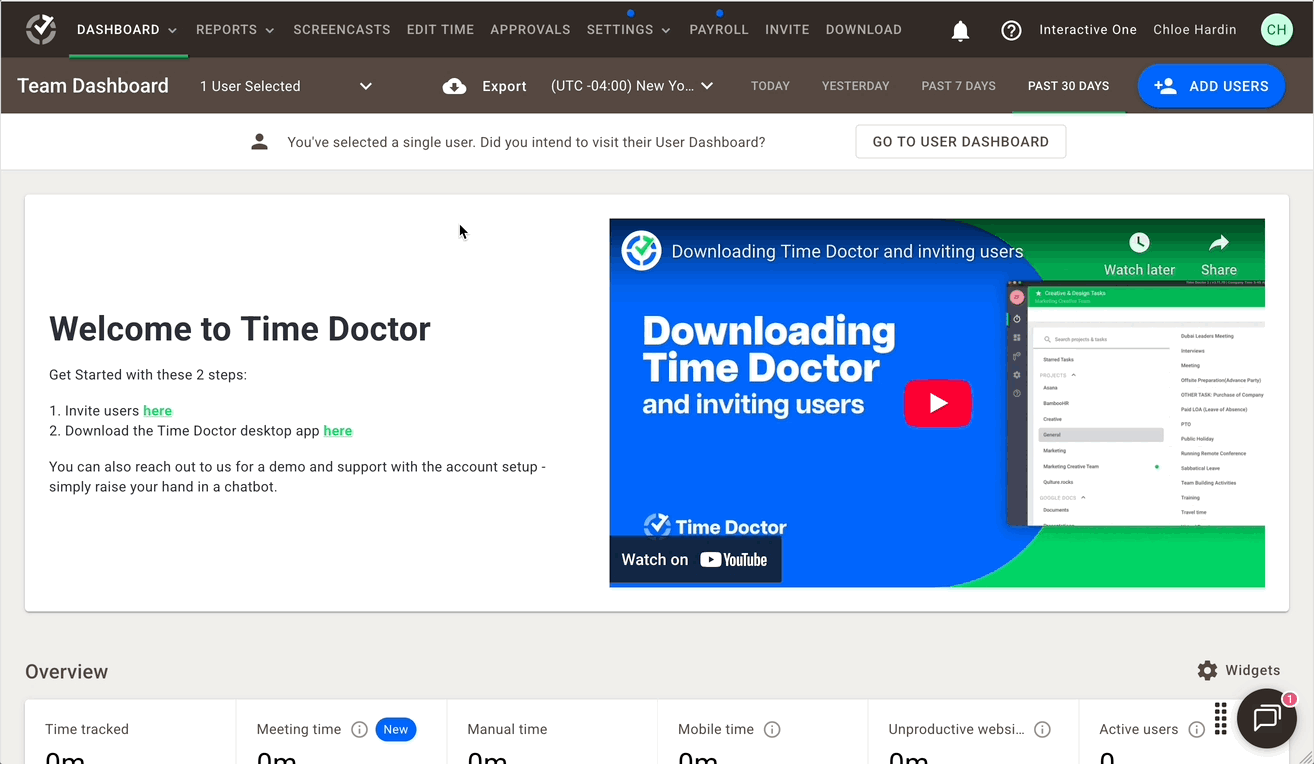Open the chat bubble widget
Viewport: 1314px width, 764px height.
point(1267,718)
